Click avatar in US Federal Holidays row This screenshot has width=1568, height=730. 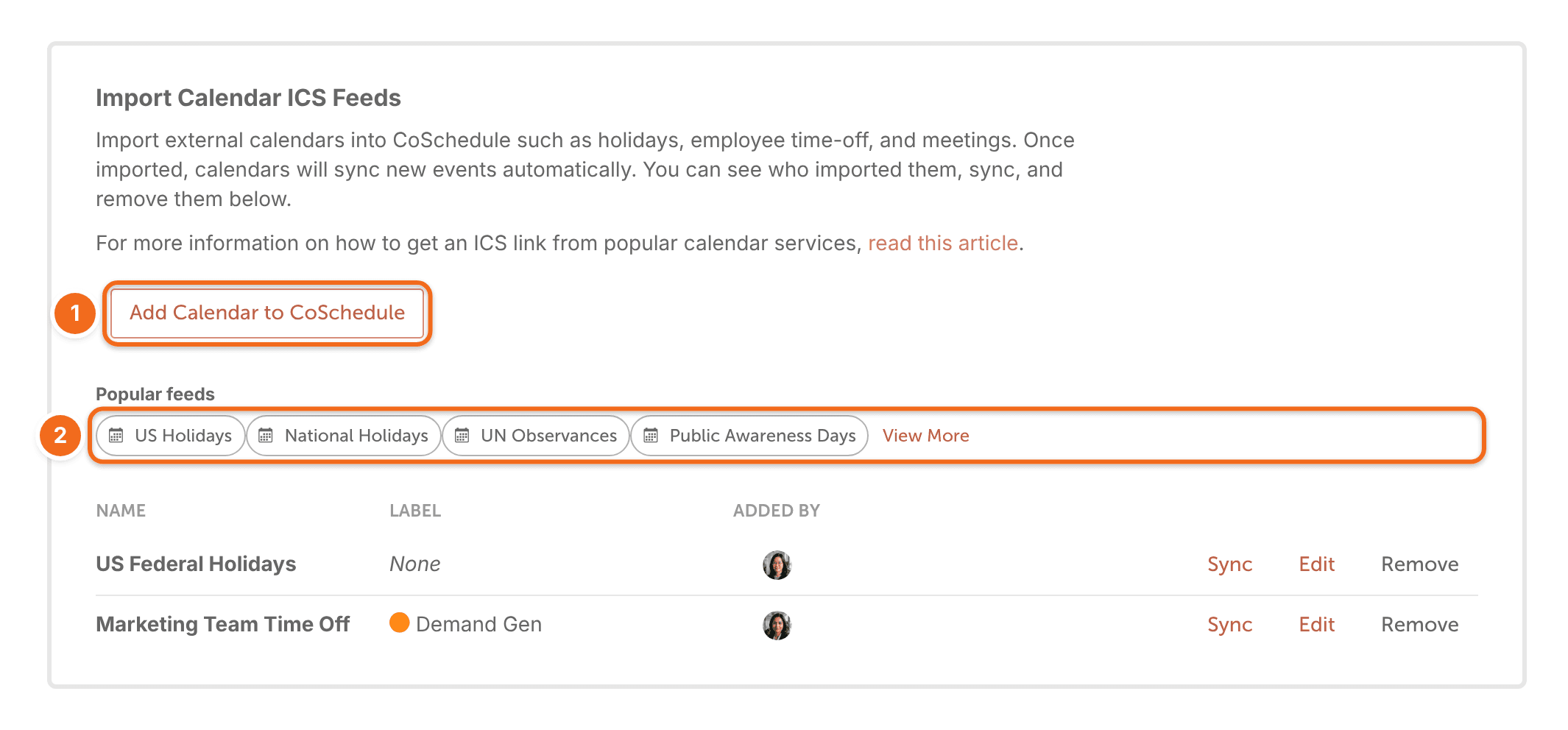[x=777, y=565]
